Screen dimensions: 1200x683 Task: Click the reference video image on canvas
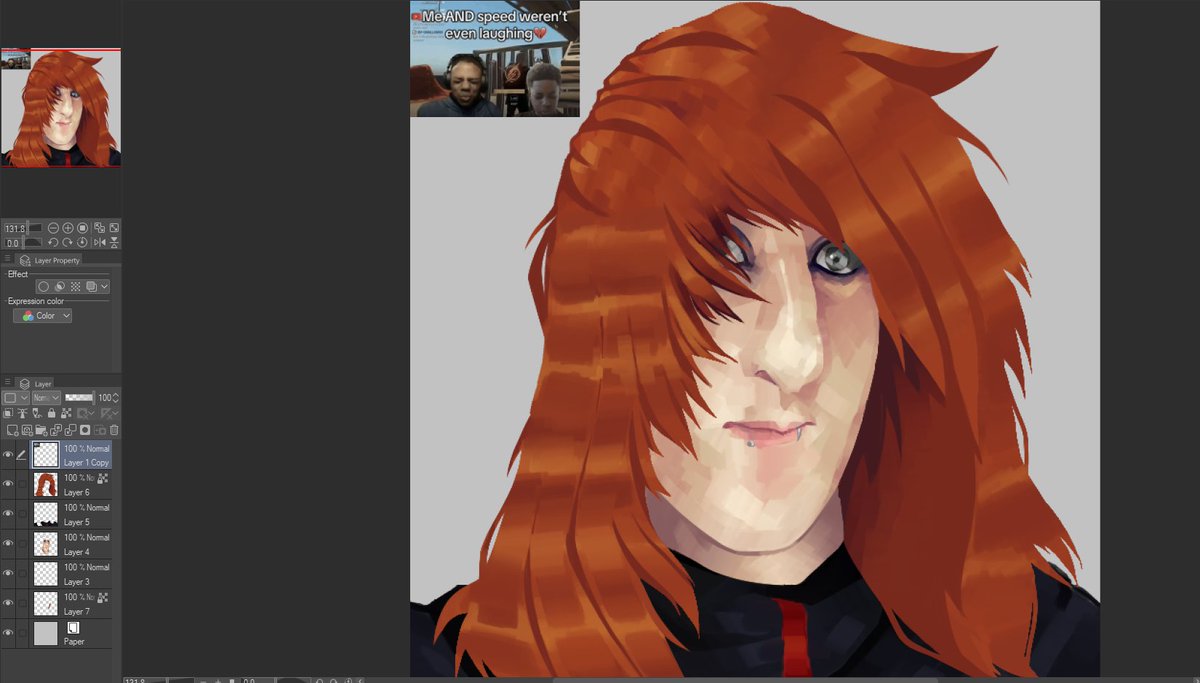(495, 59)
